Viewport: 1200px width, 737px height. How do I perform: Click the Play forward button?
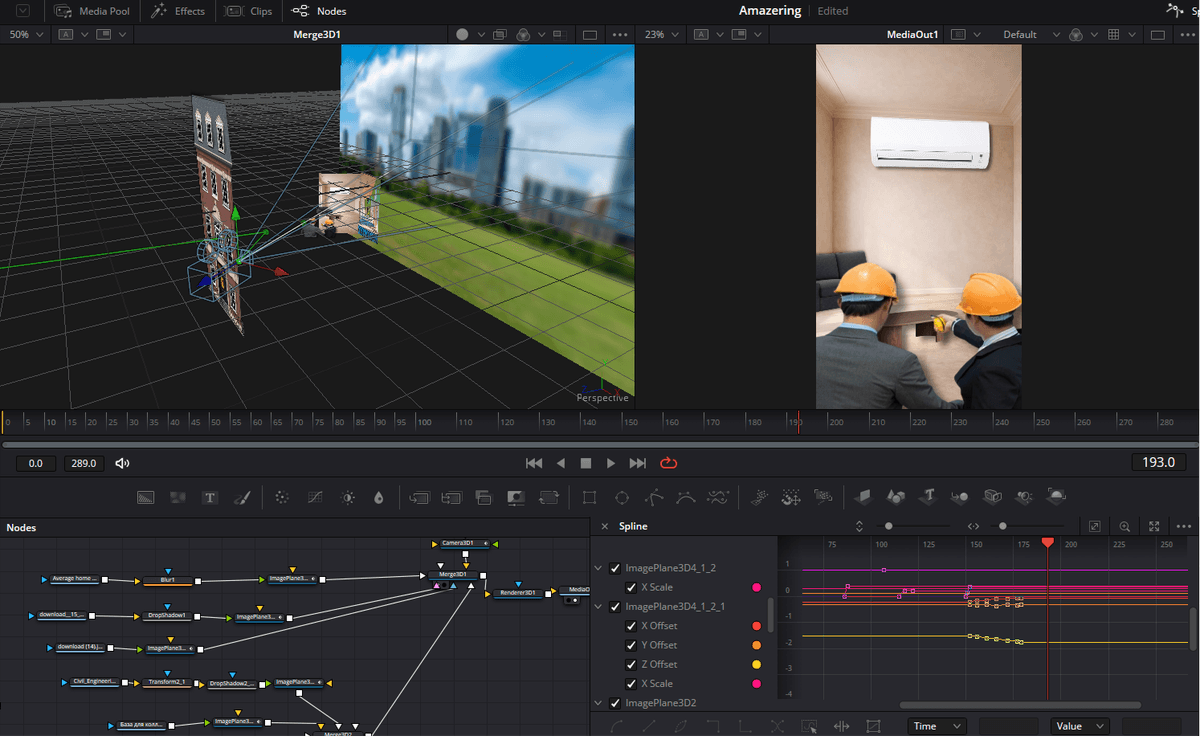(611, 463)
